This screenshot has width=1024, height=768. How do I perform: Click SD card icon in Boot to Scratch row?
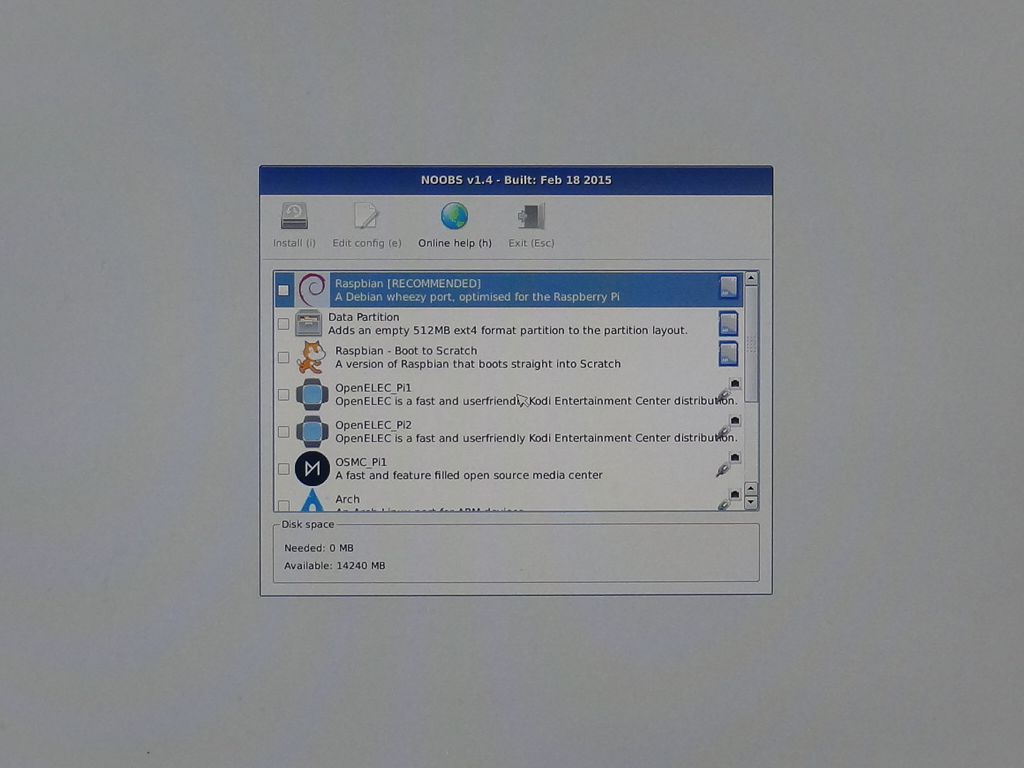(728, 354)
